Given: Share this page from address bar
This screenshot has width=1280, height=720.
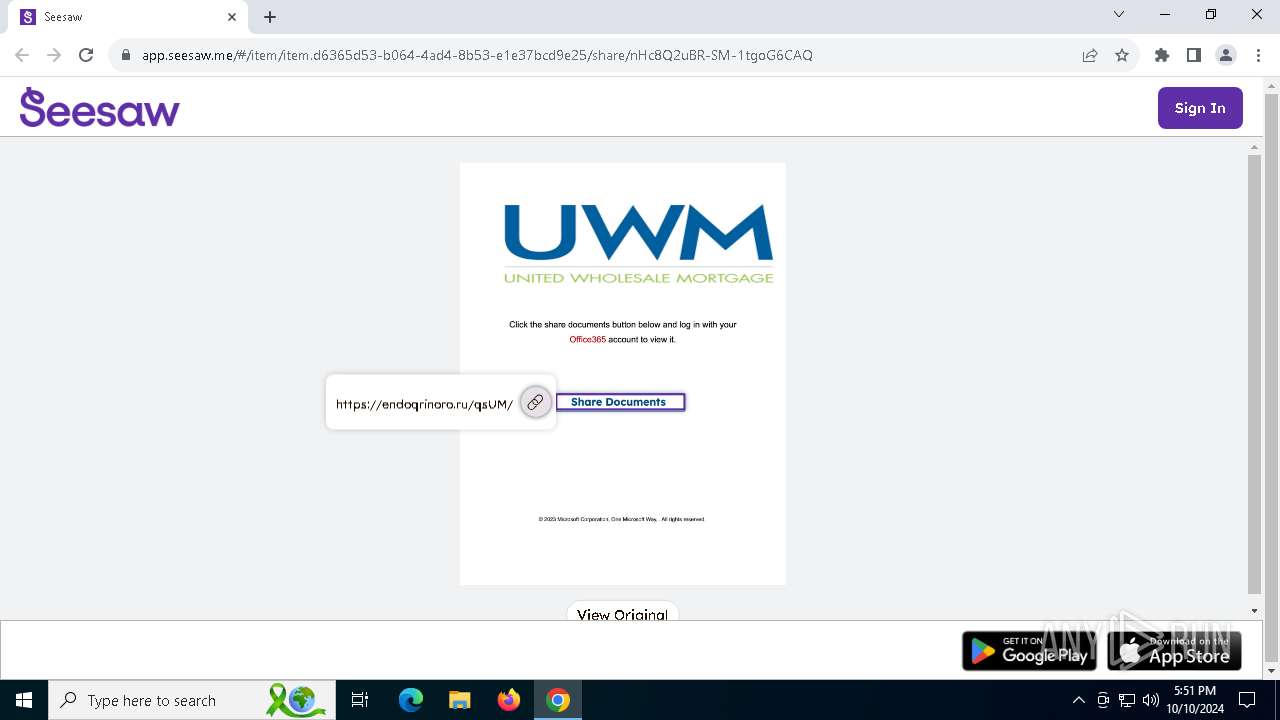Looking at the screenshot, I should coord(1090,55).
